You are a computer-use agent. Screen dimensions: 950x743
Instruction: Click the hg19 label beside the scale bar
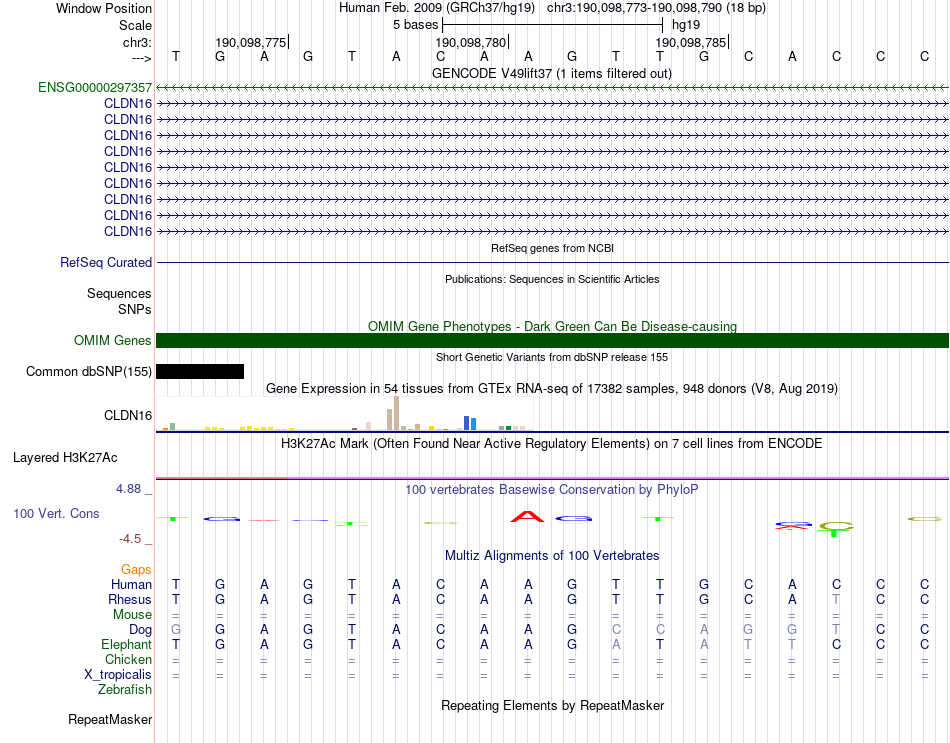click(686, 25)
